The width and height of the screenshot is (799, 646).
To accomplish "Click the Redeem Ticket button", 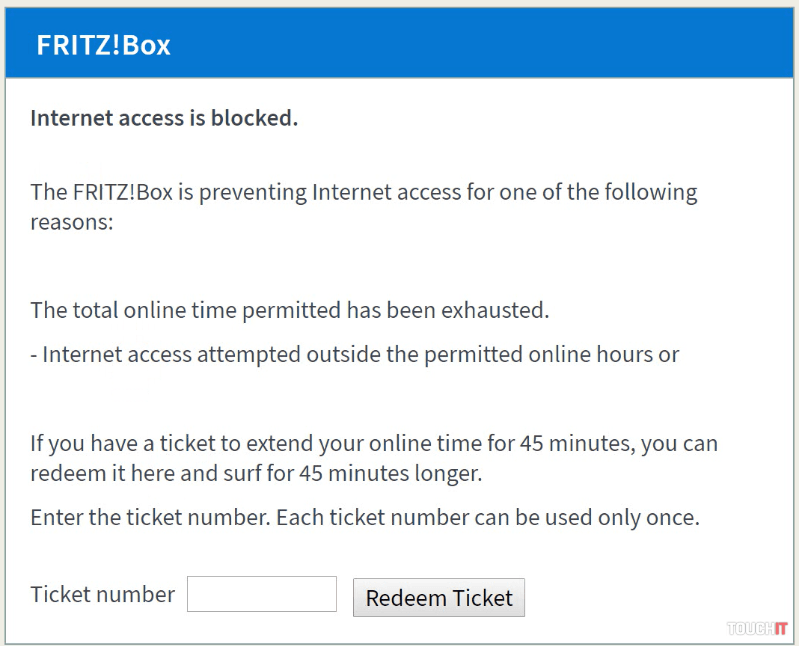I will [438, 598].
